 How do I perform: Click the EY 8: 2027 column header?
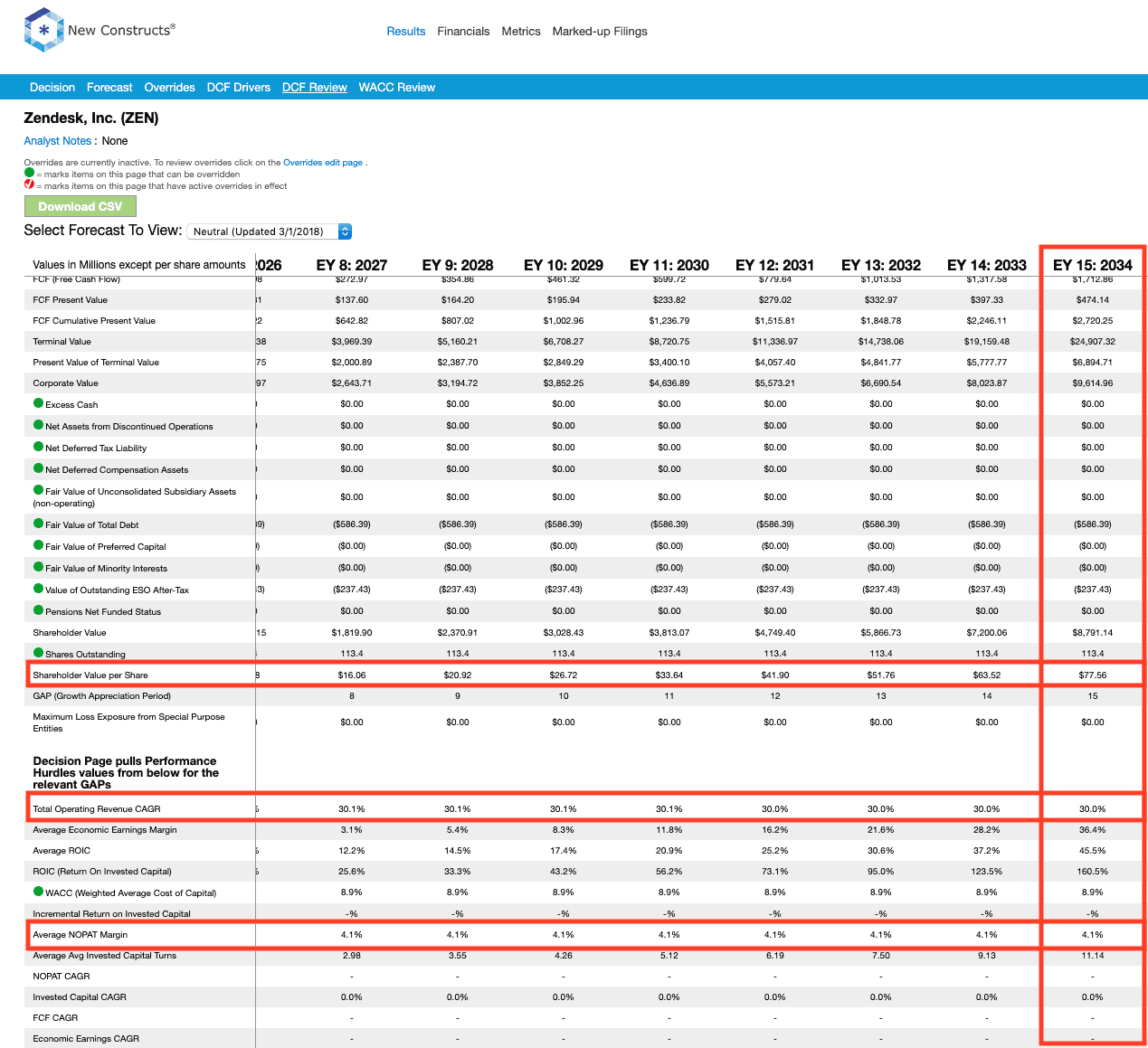(352, 265)
